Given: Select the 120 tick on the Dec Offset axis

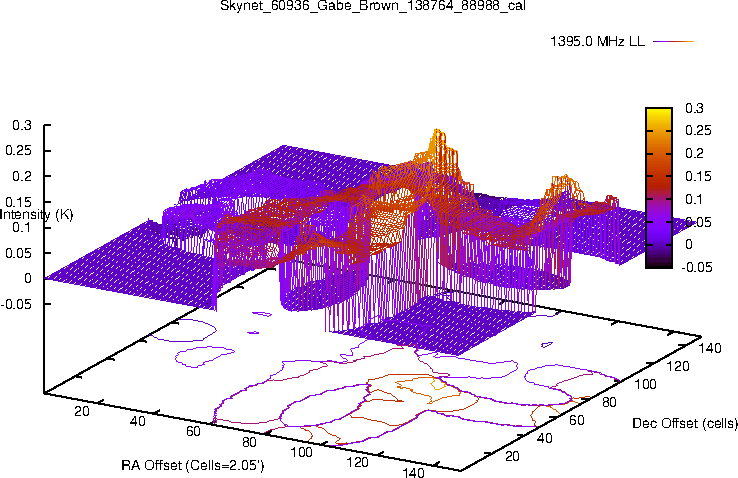Looking at the screenshot, I should click(x=678, y=366).
